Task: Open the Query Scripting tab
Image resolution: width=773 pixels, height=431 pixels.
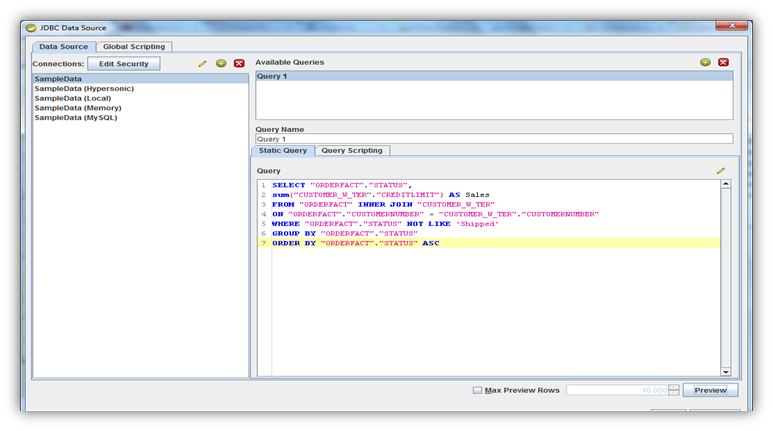Action: (x=353, y=150)
